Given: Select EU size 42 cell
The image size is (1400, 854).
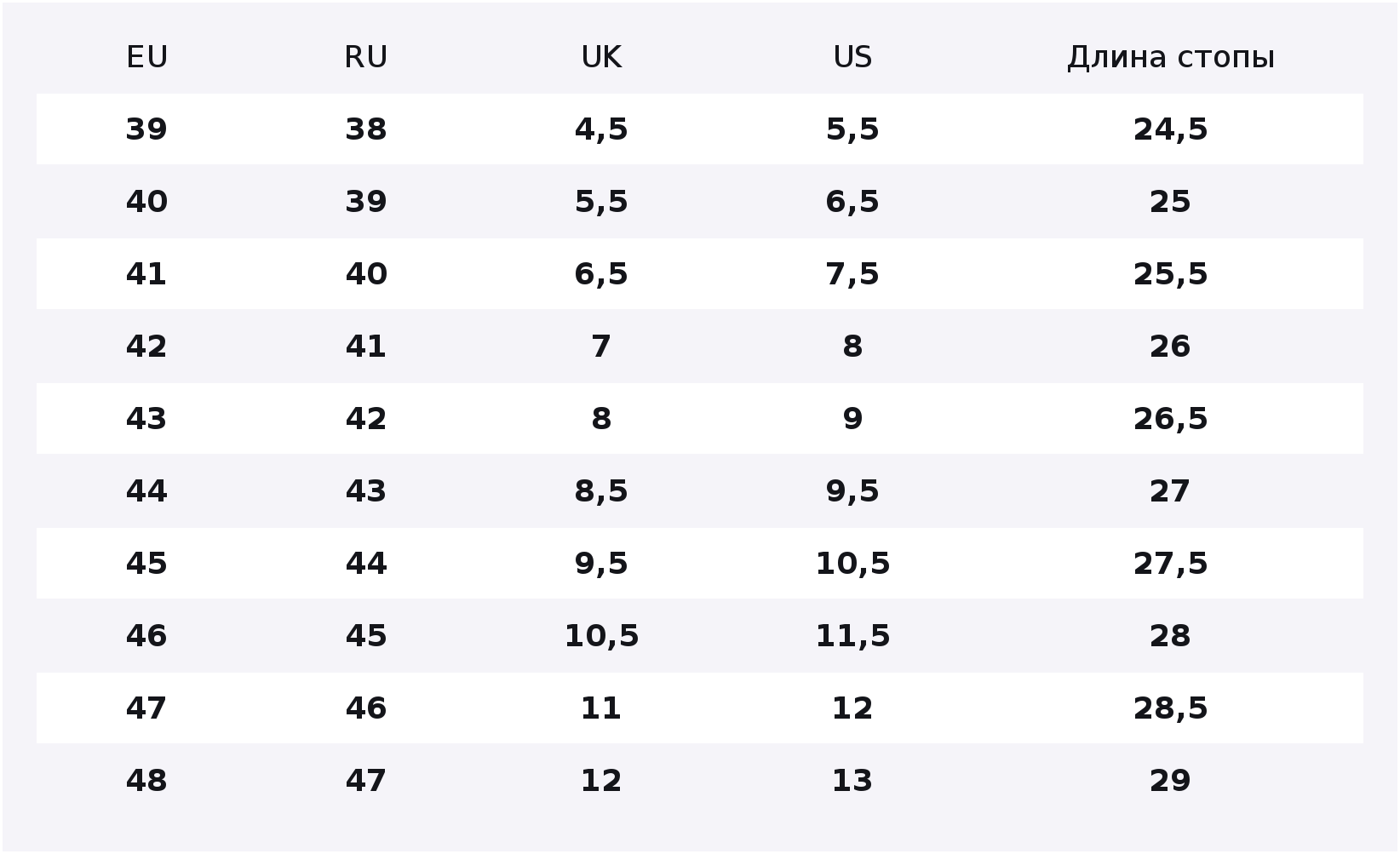Looking at the screenshot, I should point(146,347).
